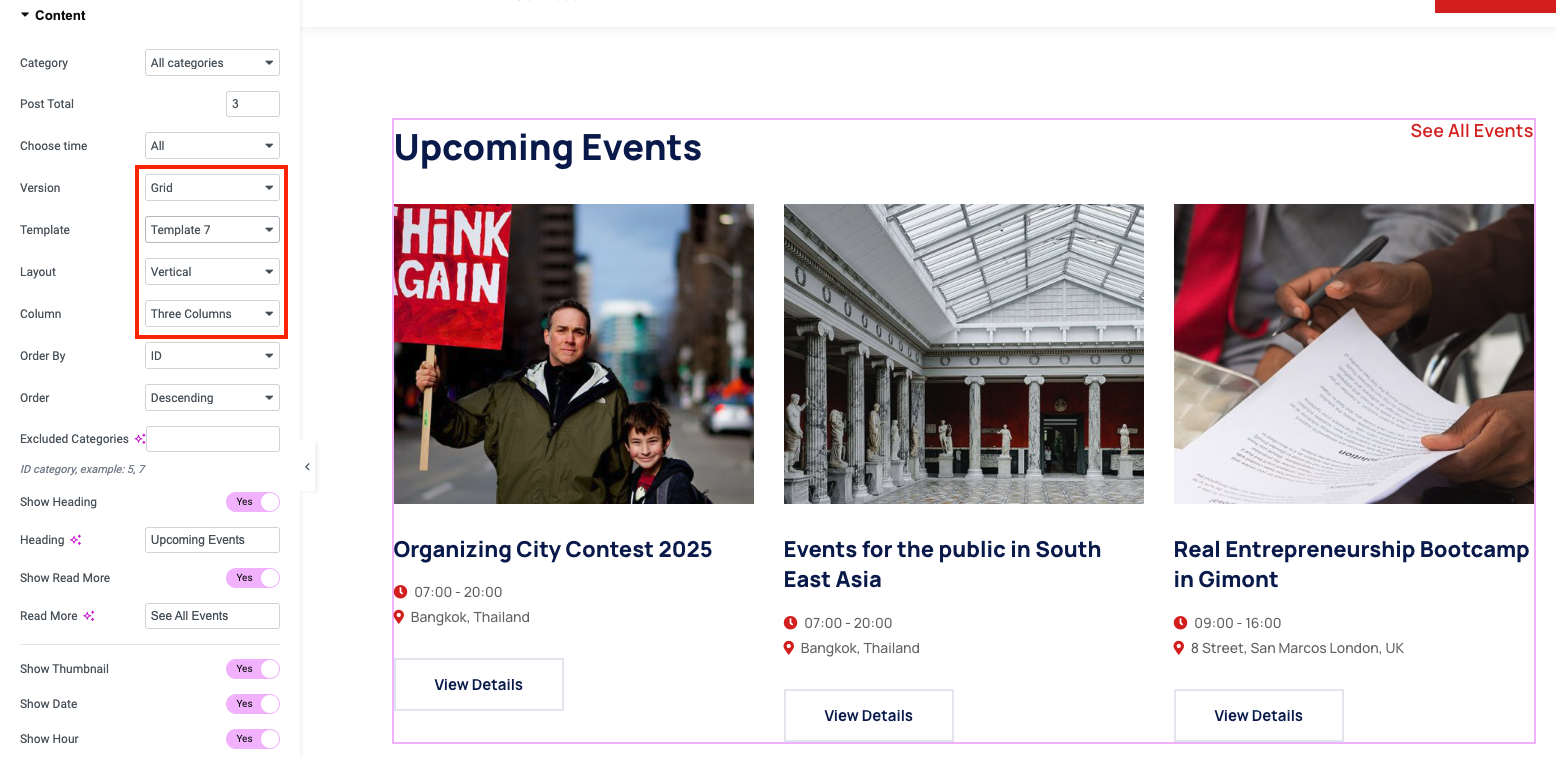The height and width of the screenshot is (758, 1556).
Task: Click location pin beside San Marcos London address
Action: click(x=1180, y=648)
